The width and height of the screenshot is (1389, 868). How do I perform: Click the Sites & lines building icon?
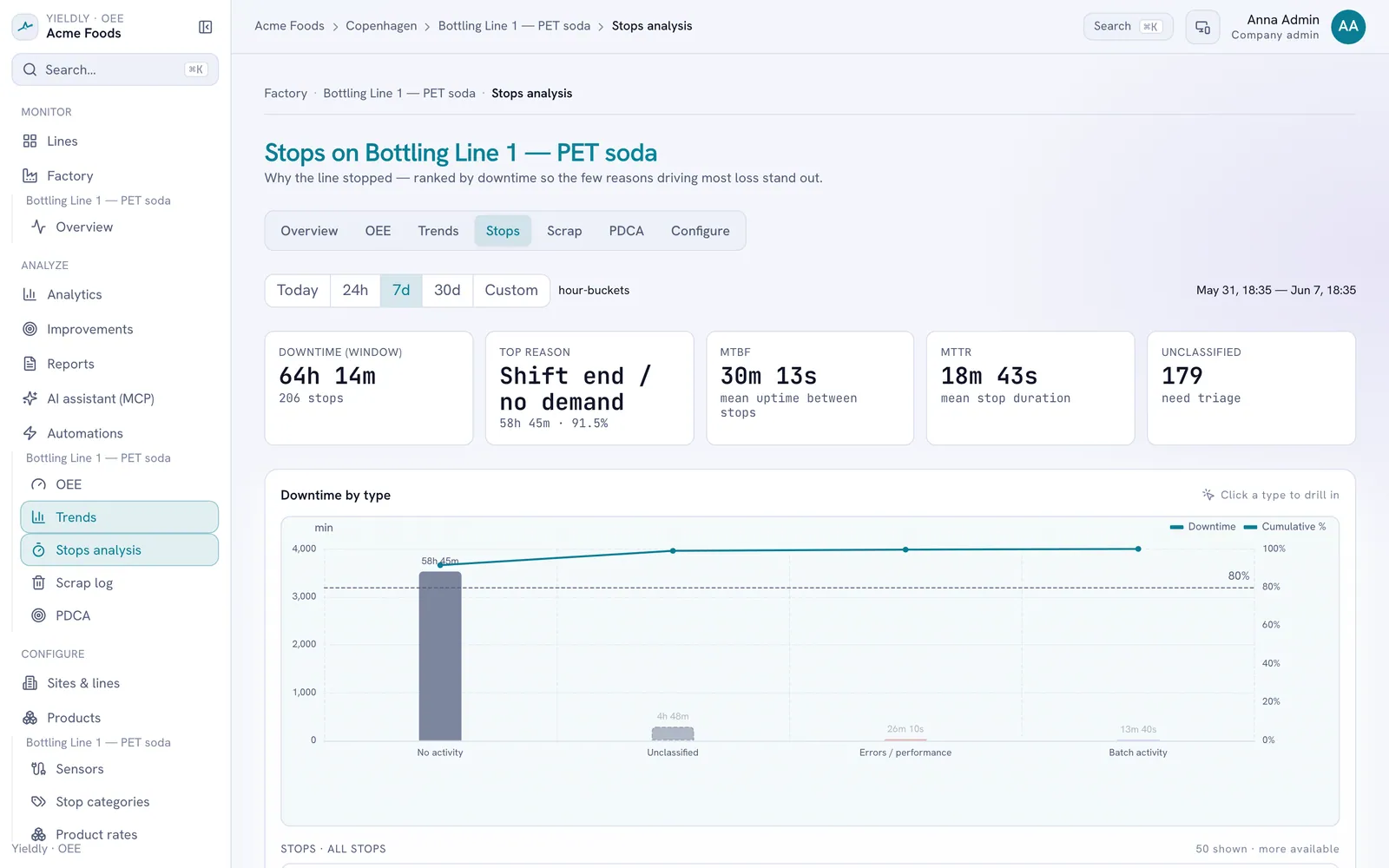pyautogui.click(x=30, y=683)
